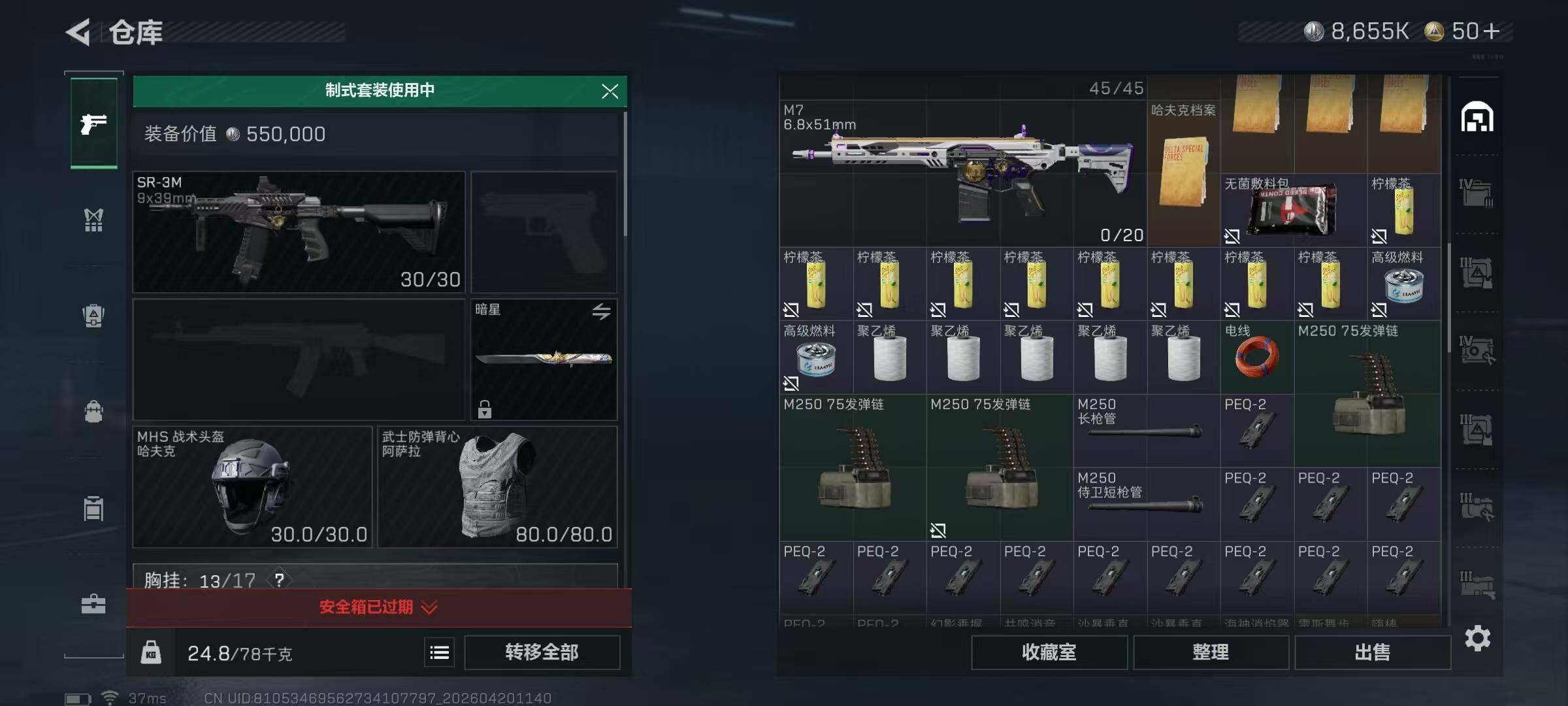Click the stash vertical scrollbar
The width and height of the screenshot is (1568, 706).
(1448, 291)
